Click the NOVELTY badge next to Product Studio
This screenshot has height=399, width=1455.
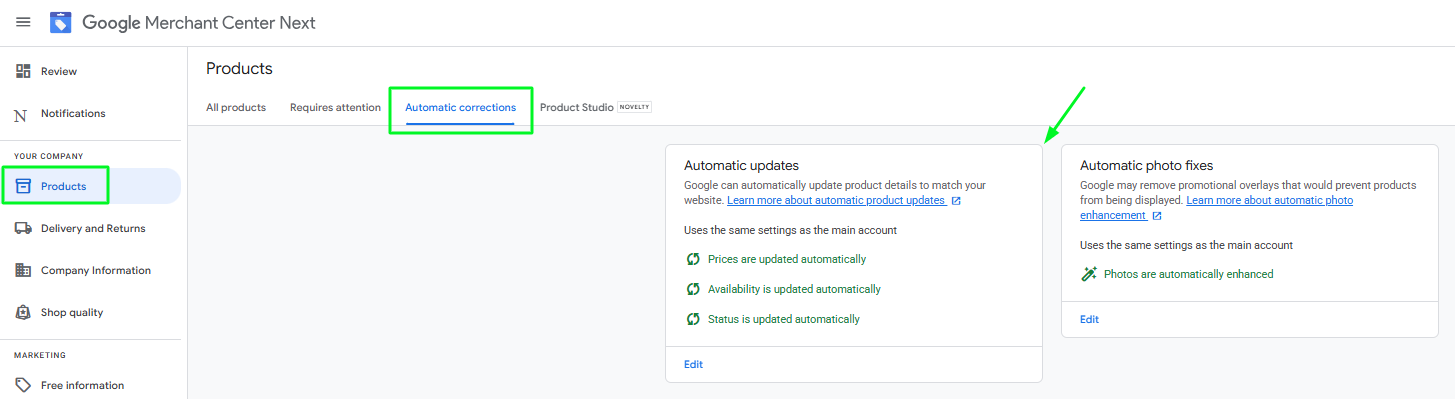pos(635,107)
